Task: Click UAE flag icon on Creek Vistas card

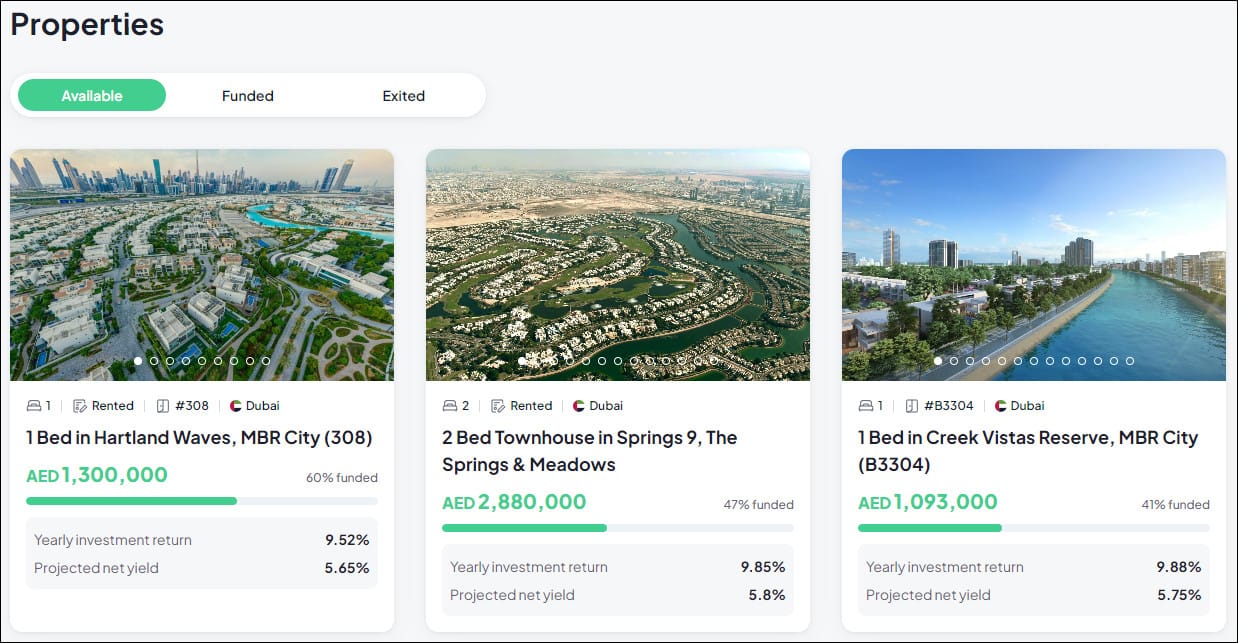Action: [1000, 406]
